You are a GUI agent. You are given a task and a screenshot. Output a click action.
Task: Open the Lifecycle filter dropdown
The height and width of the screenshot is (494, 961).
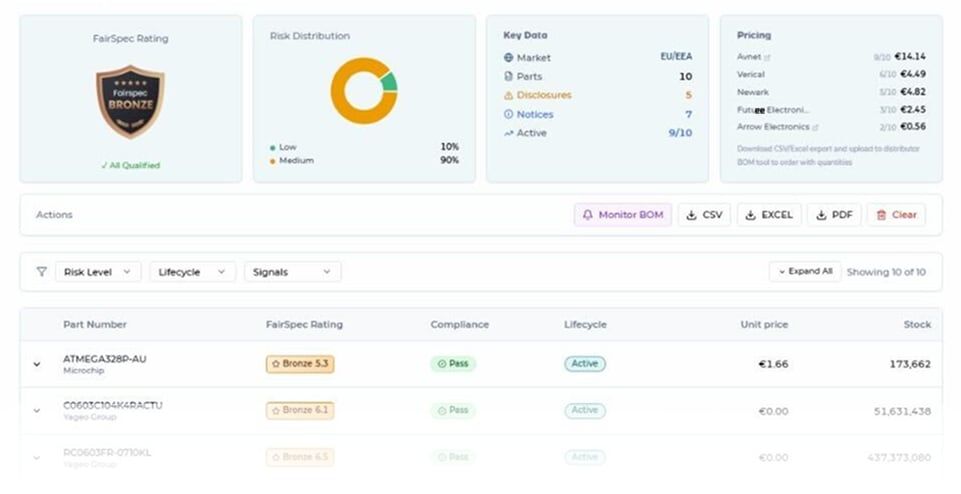coord(192,272)
